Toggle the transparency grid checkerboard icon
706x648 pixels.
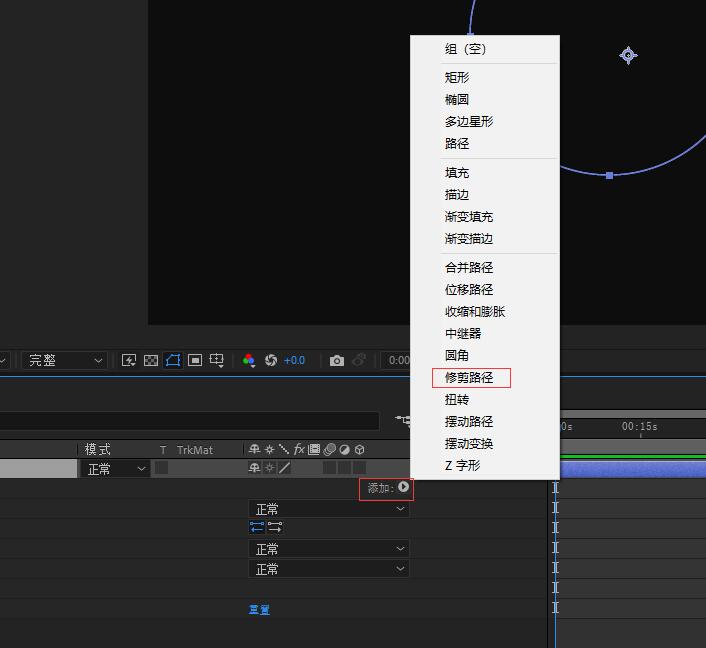pyautogui.click(x=151, y=360)
